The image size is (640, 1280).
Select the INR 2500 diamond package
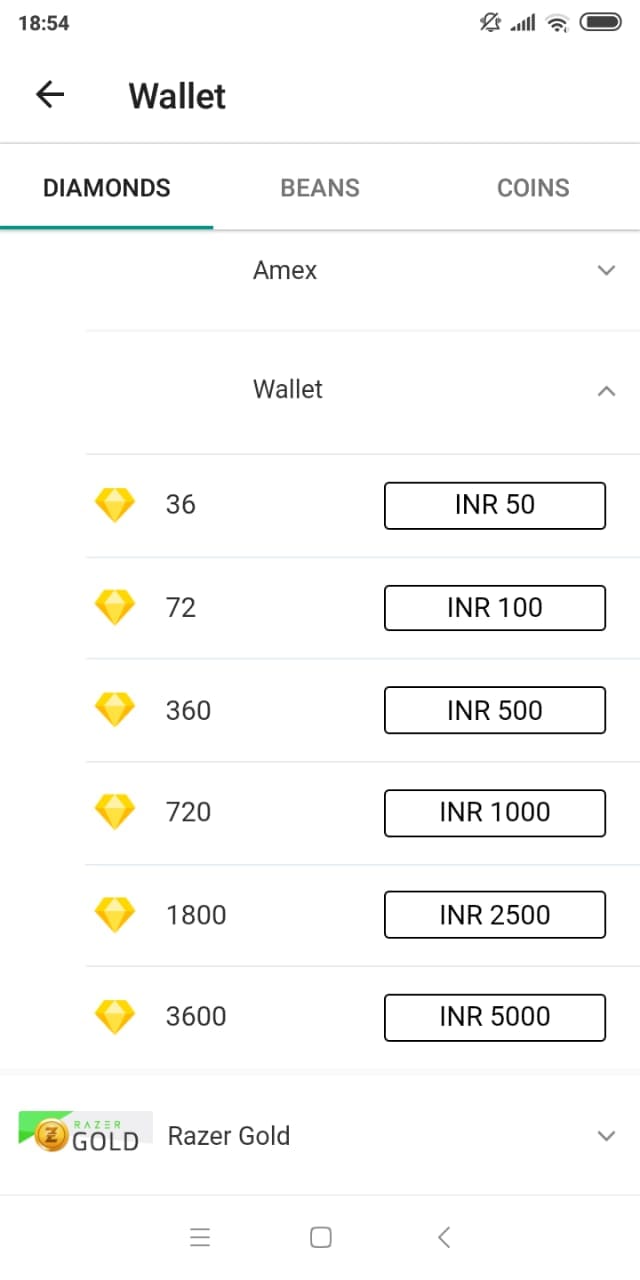pos(495,914)
